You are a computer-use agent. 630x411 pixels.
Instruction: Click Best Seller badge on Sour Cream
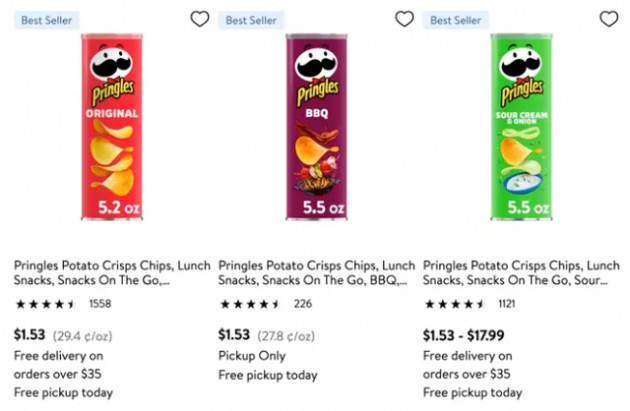point(456,20)
